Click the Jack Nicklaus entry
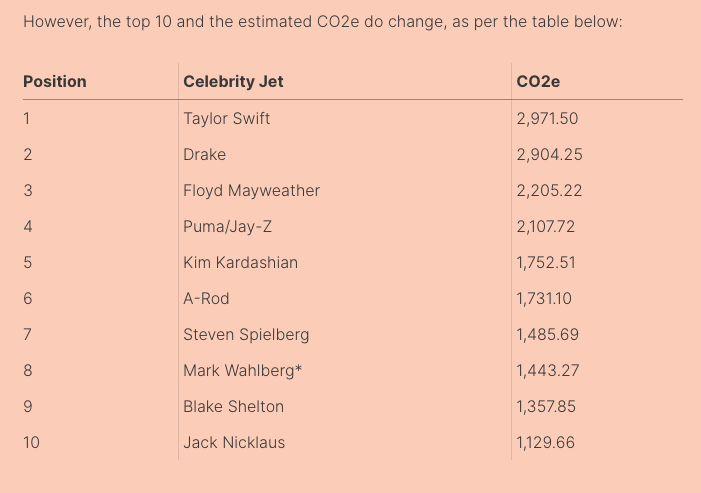The image size is (701, 493). click(x=234, y=442)
